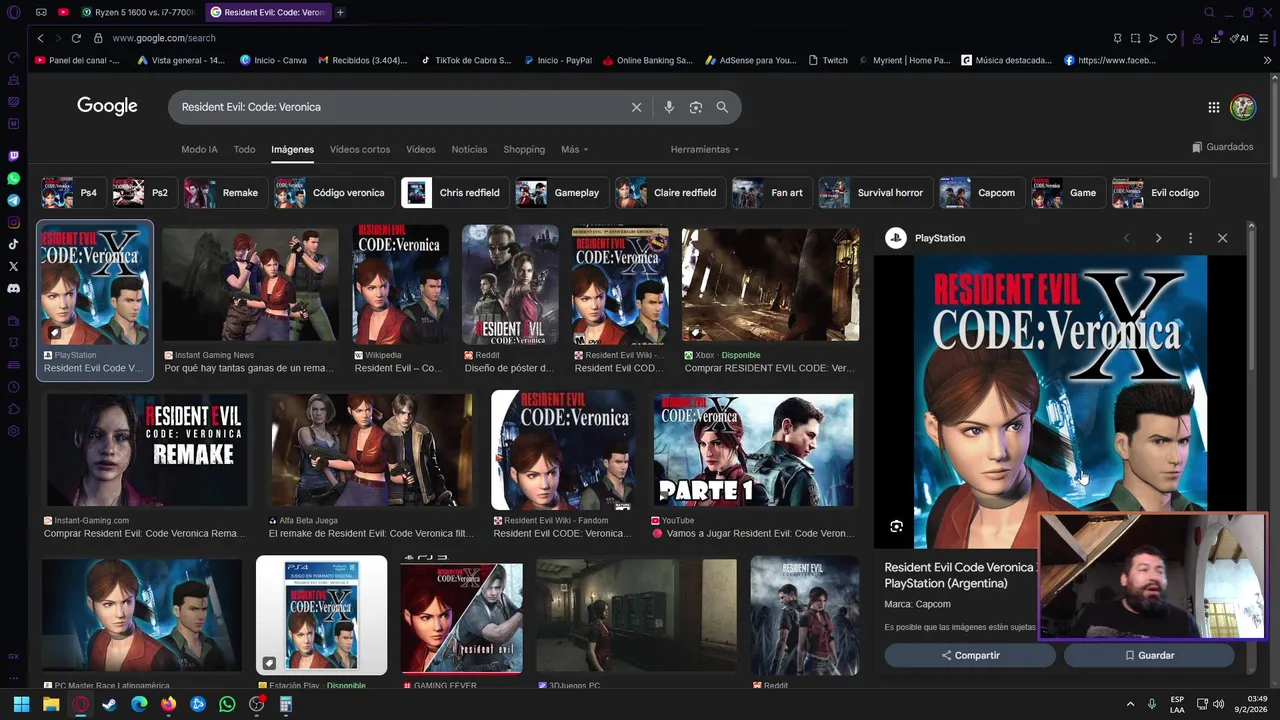The height and width of the screenshot is (720, 1280).
Task: Click the heart bookmark icon in address bar
Action: pos(1171,38)
